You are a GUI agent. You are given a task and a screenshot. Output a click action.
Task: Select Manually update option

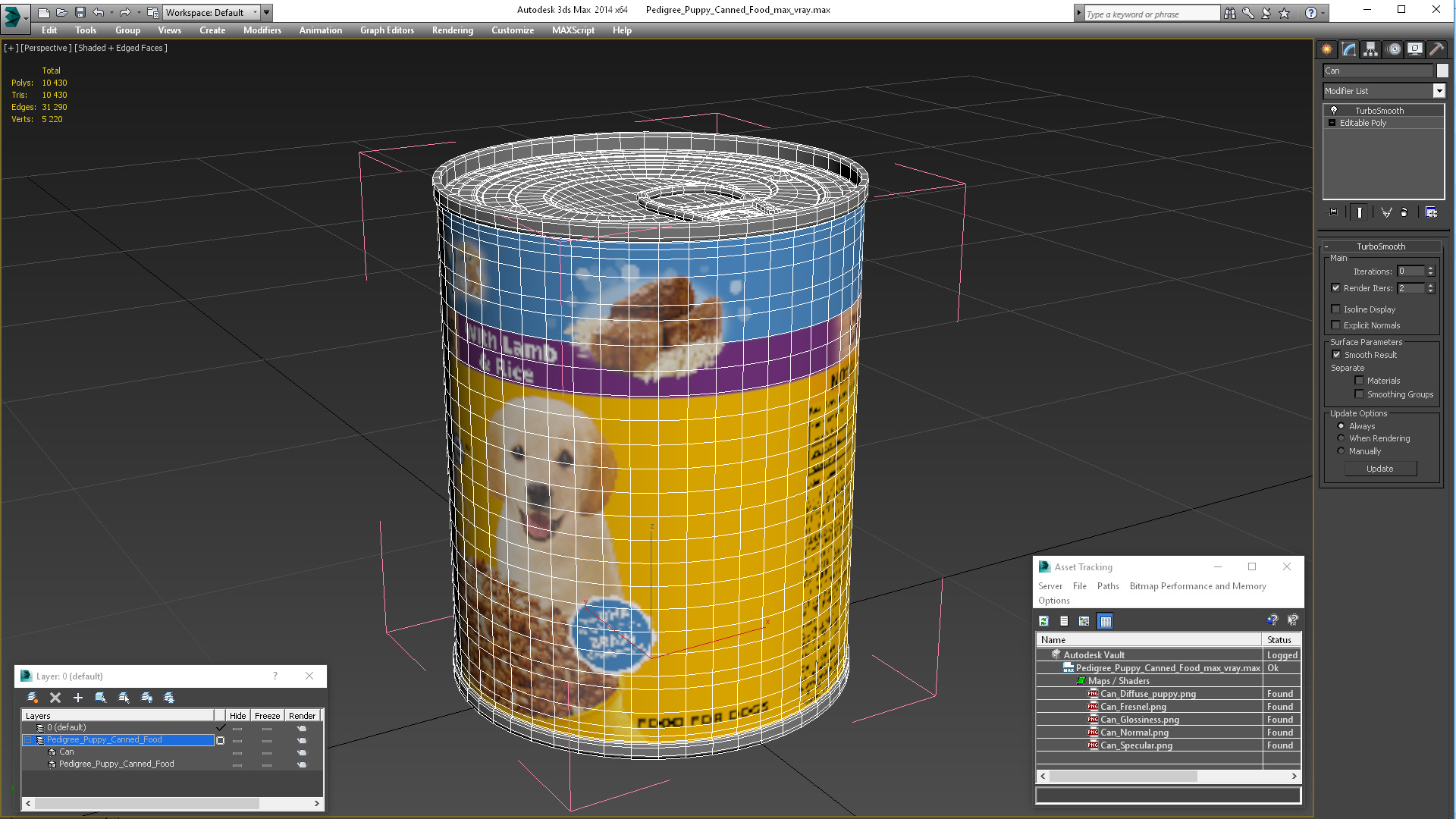coord(1341,451)
